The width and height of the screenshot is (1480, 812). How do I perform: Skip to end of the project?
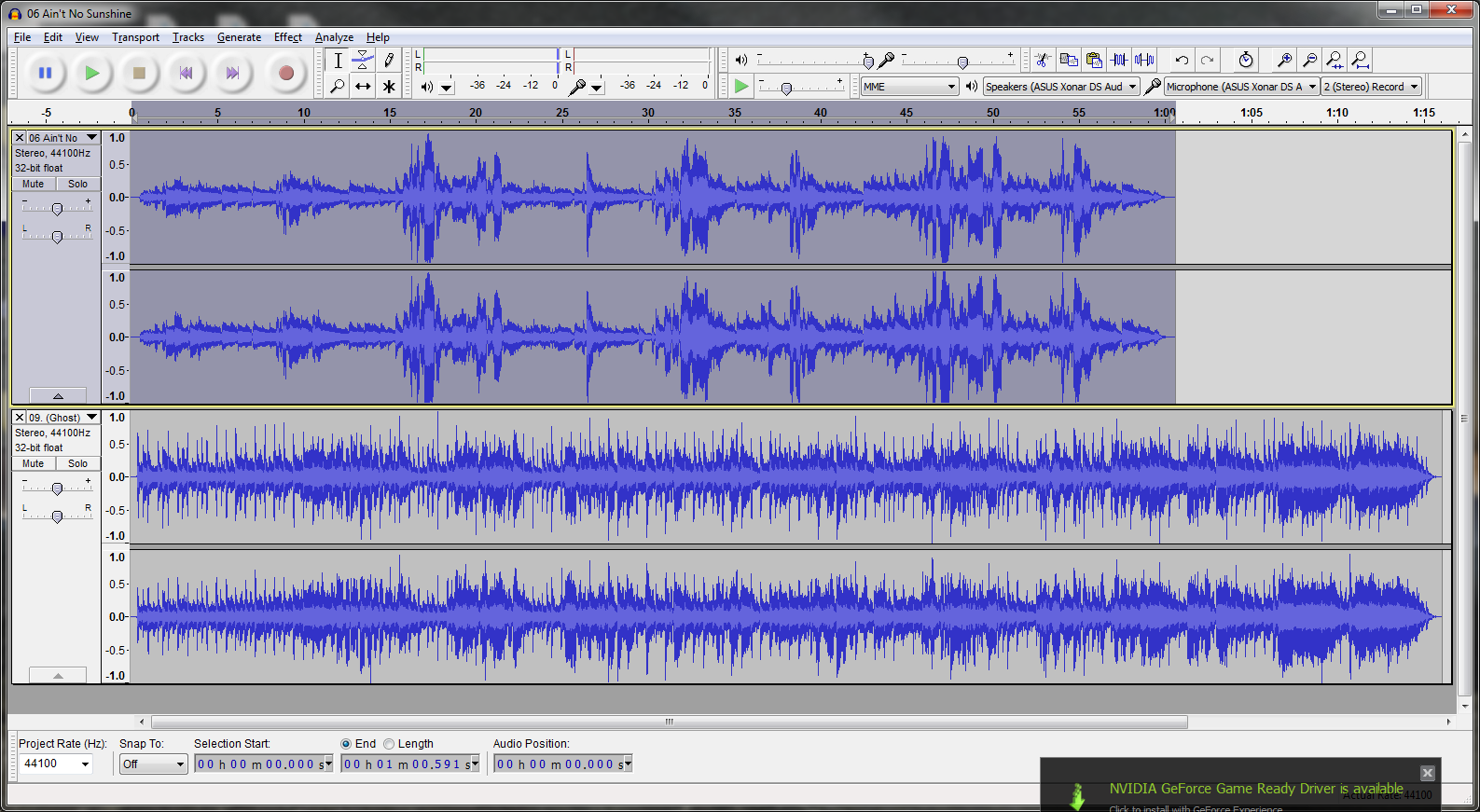[233, 73]
